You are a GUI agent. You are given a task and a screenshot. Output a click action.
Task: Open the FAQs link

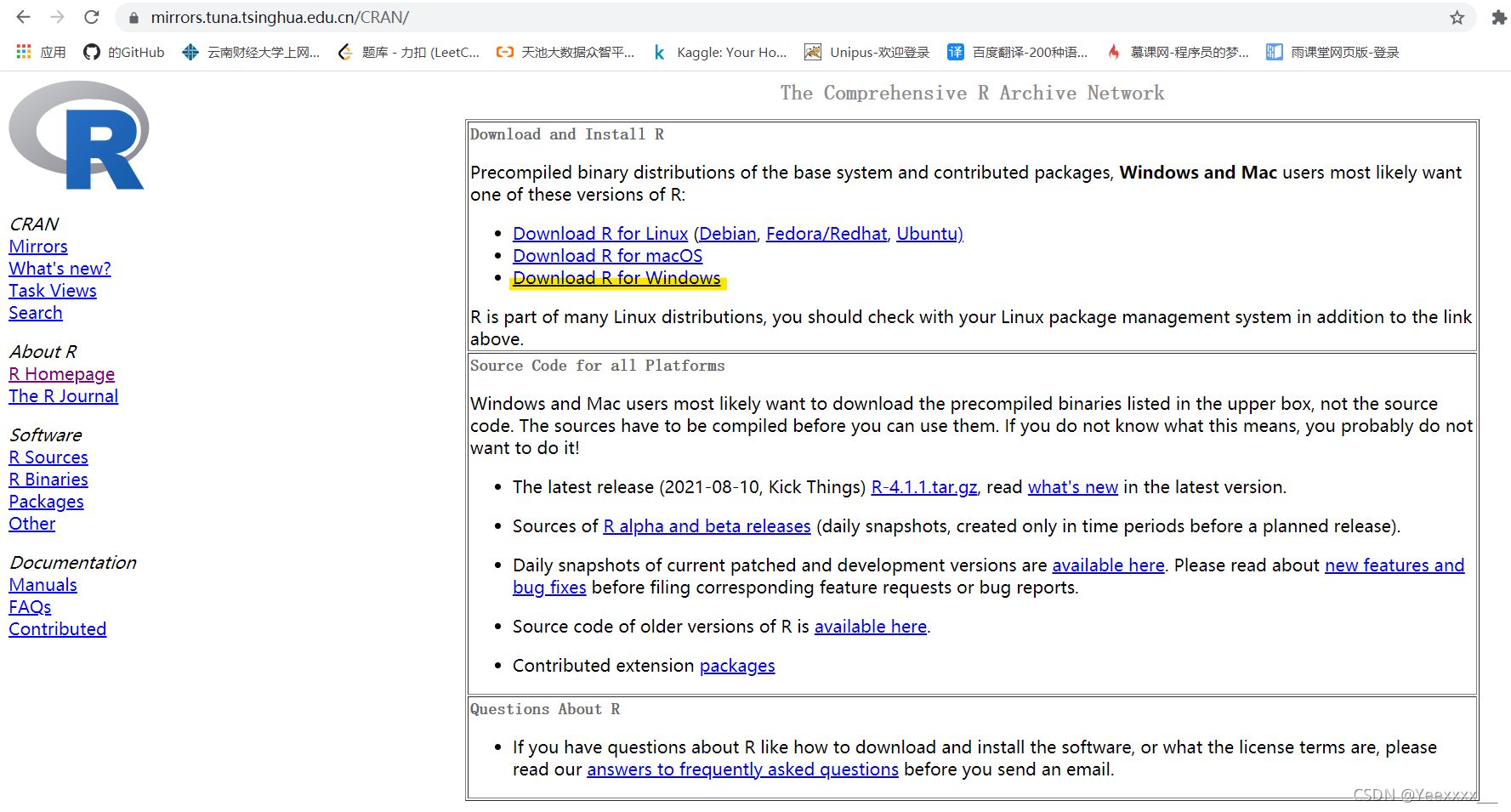coord(30,607)
